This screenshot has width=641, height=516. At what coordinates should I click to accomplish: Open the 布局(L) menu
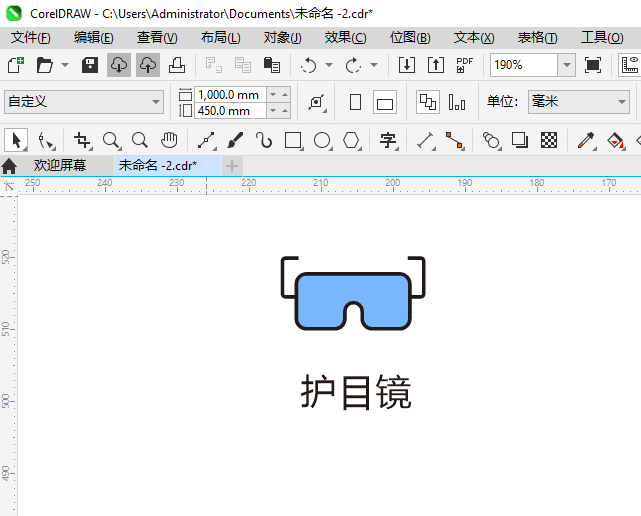[221, 38]
